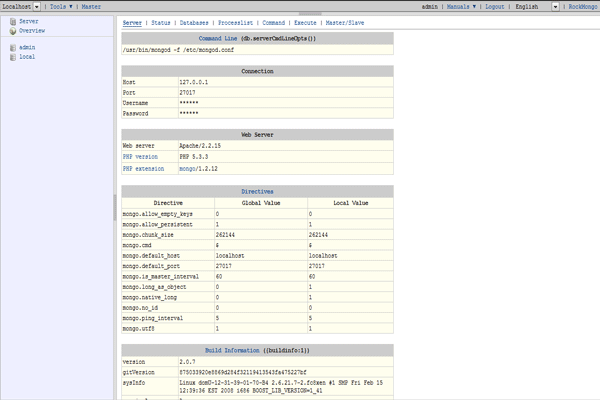Expand the Tools menu
Screen dimensions: 600x400
click(x=61, y=6)
